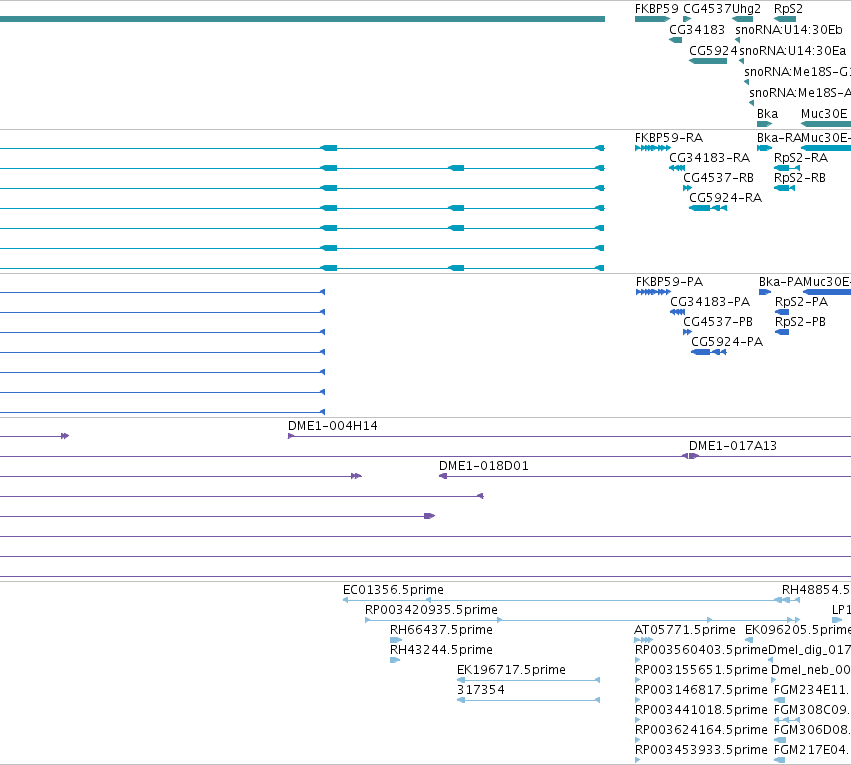Screen dimensions: 851x765
Task: Click the CG34183-RA transcript label
Action: (x=709, y=158)
